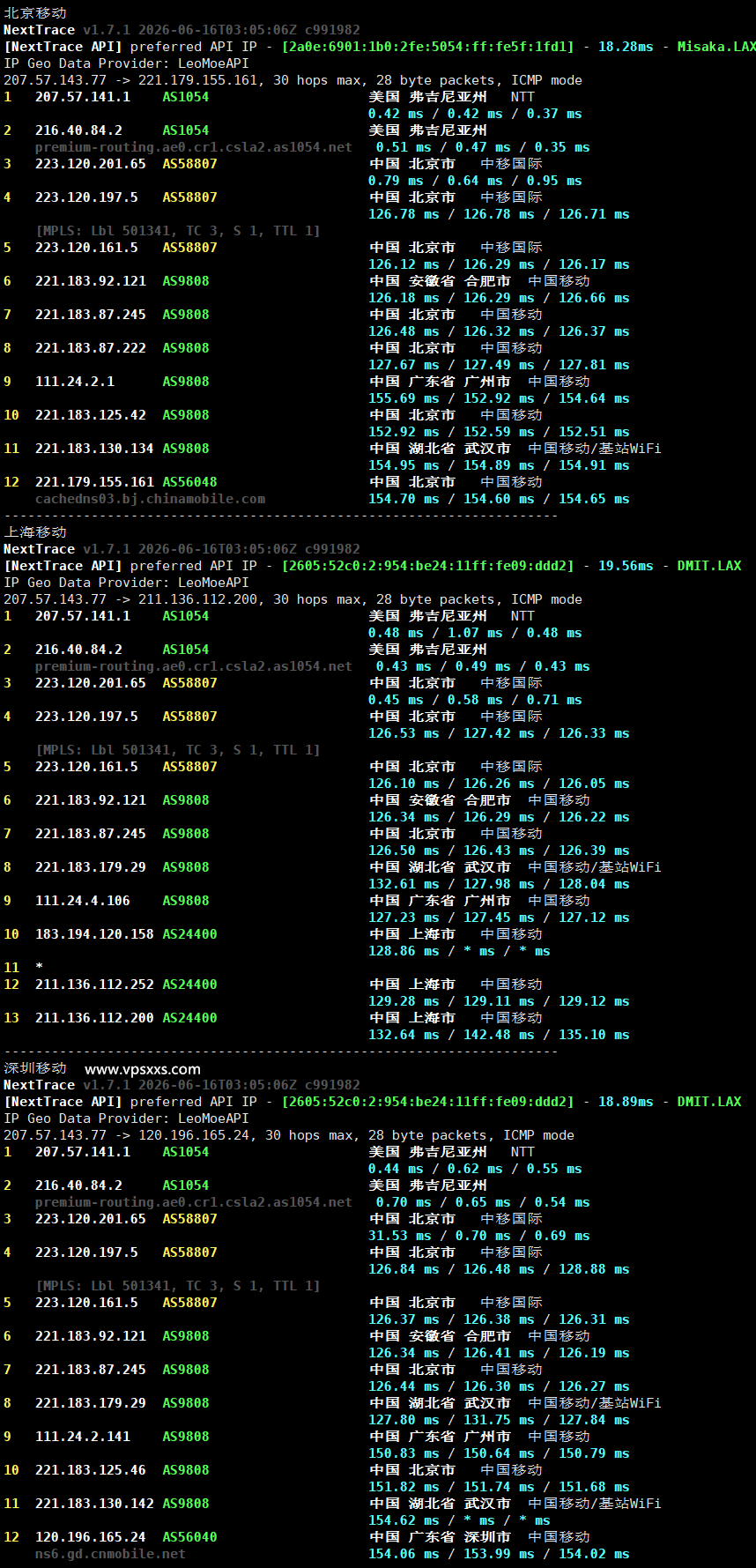
Task: Select IP 211.136.112.200 at hop 13
Action: pyautogui.click(x=94, y=1018)
